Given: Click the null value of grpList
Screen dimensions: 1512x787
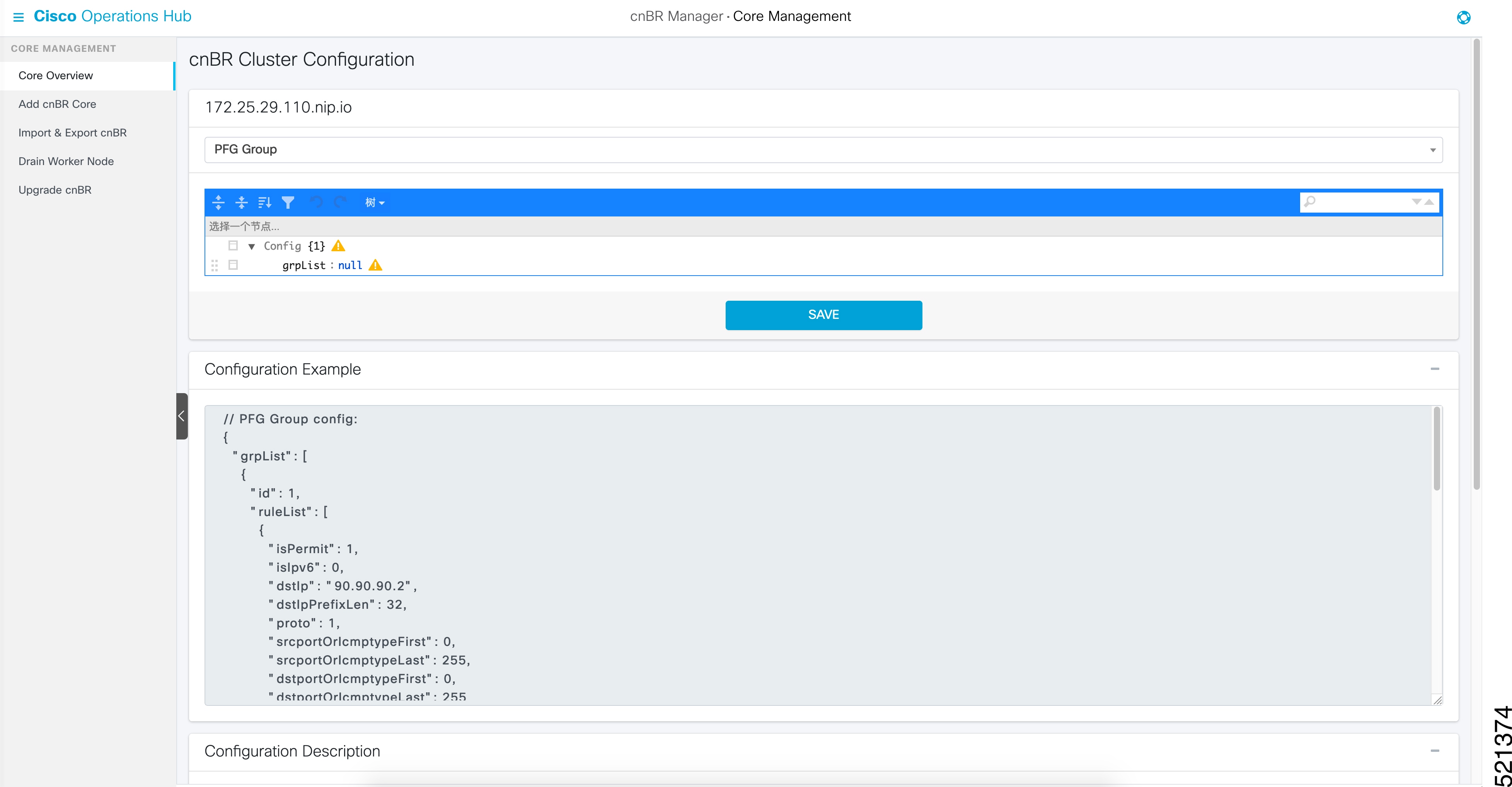Looking at the screenshot, I should tap(350, 265).
